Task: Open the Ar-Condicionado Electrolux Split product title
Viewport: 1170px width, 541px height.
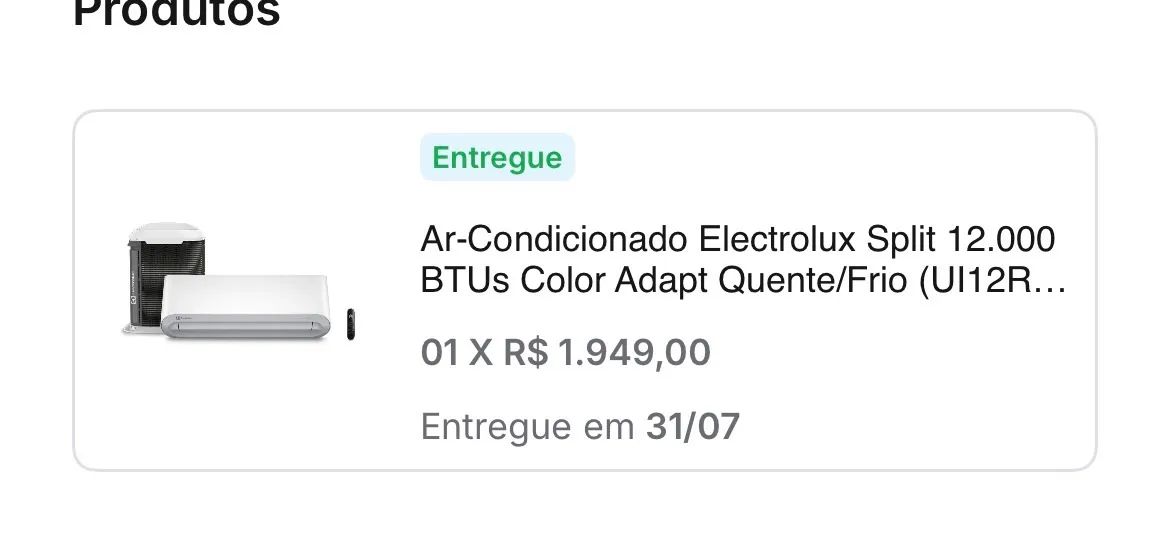Action: (743, 260)
